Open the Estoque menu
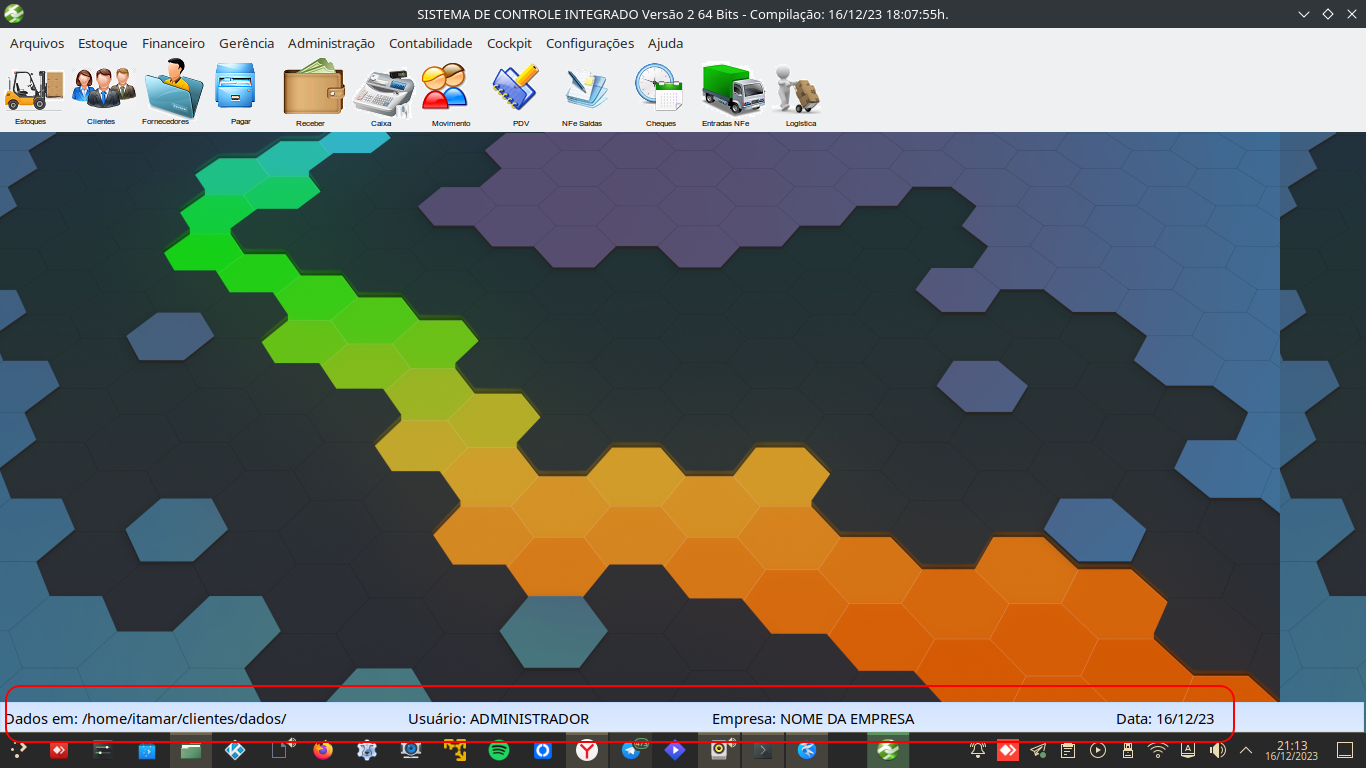This screenshot has height=768, width=1366. click(103, 43)
